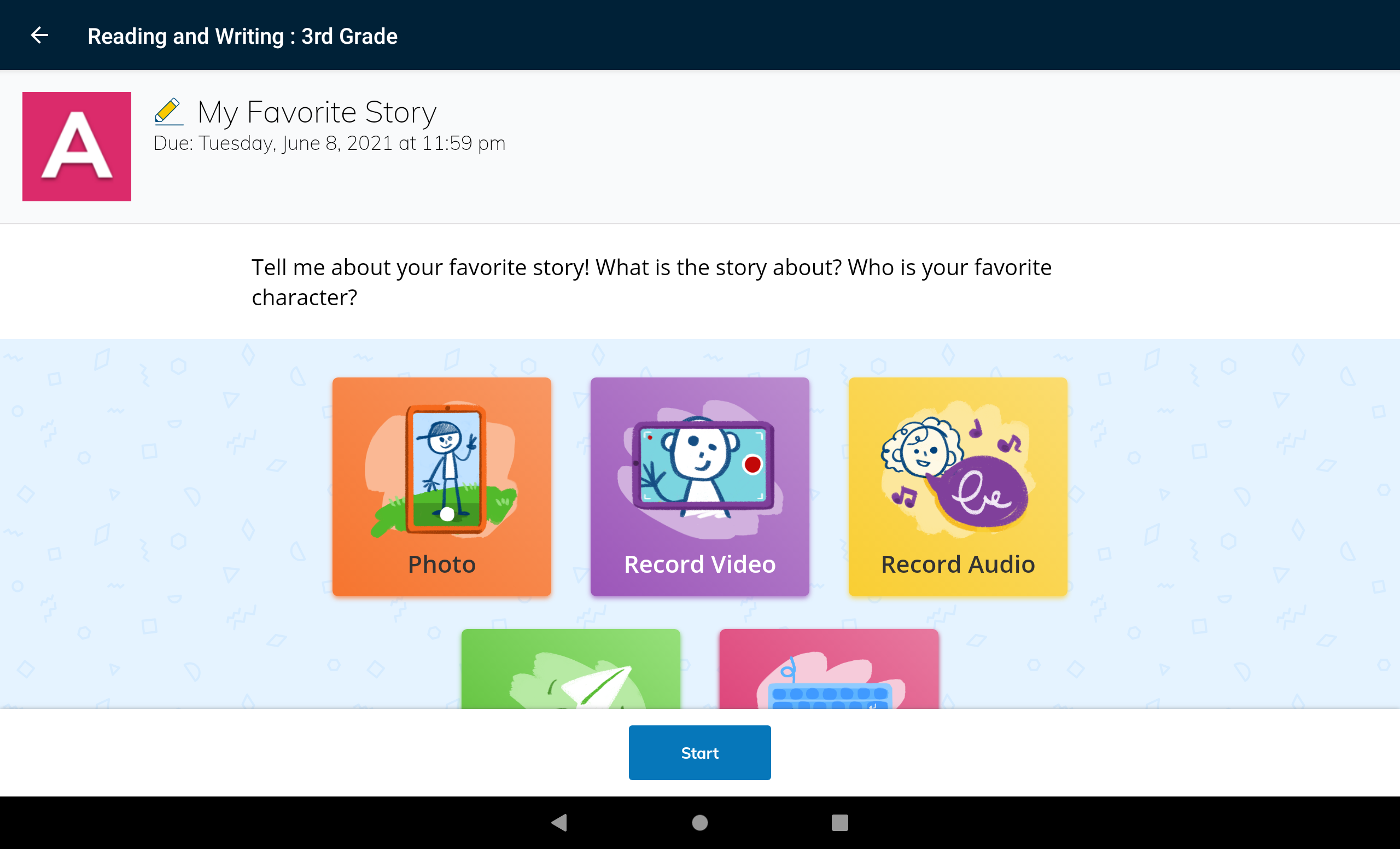Click the My Favorite Story title
This screenshot has width=1400, height=849.
click(317, 112)
